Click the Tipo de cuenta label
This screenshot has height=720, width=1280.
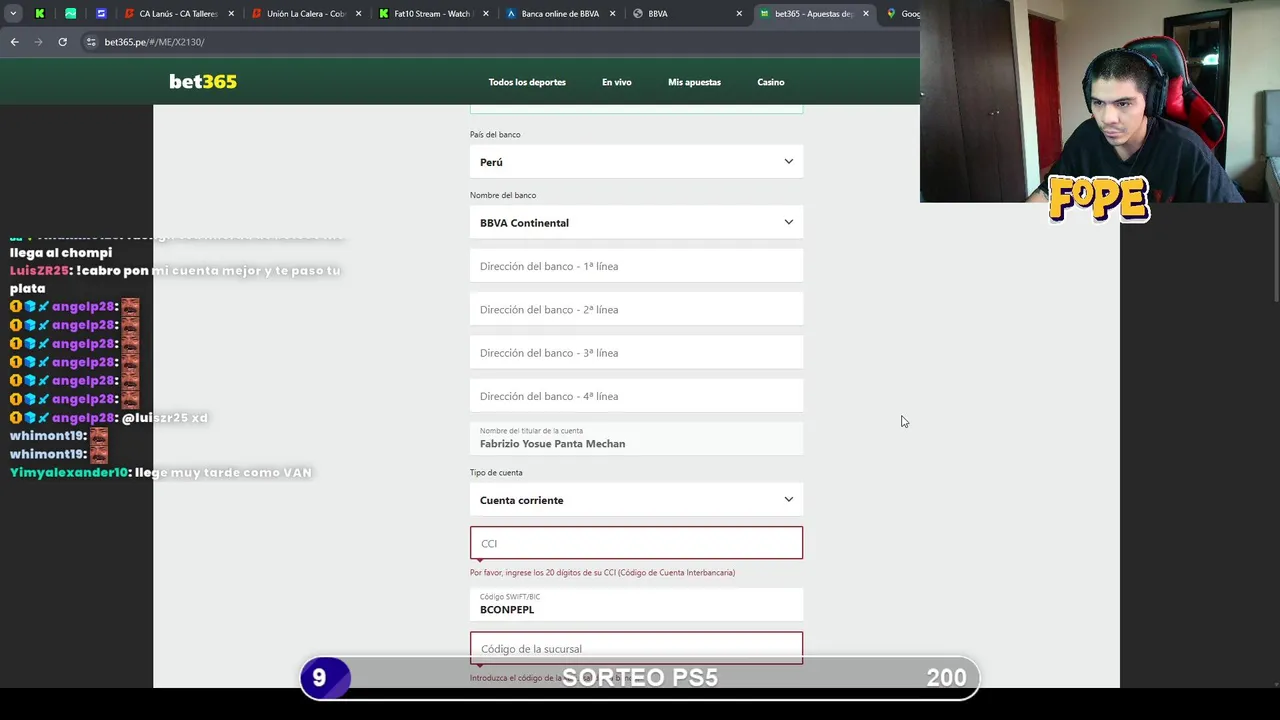click(496, 472)
